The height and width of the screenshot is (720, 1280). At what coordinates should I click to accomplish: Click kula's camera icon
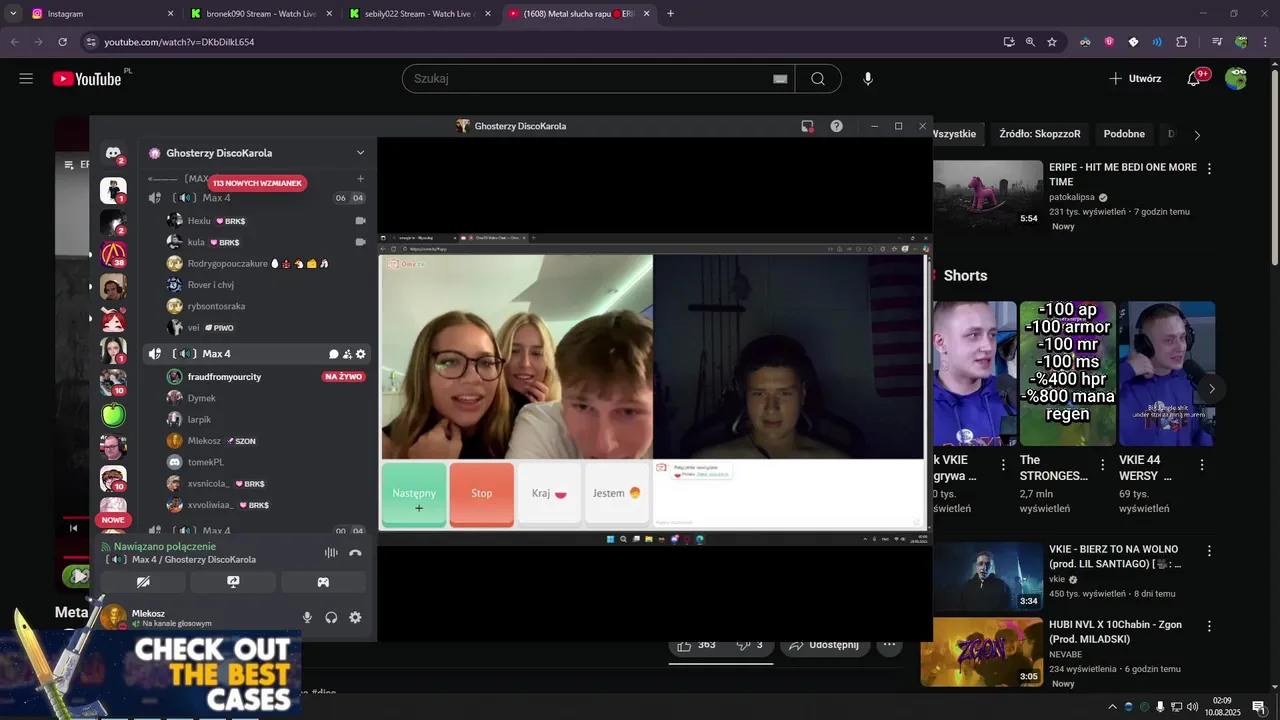[360, 242]
